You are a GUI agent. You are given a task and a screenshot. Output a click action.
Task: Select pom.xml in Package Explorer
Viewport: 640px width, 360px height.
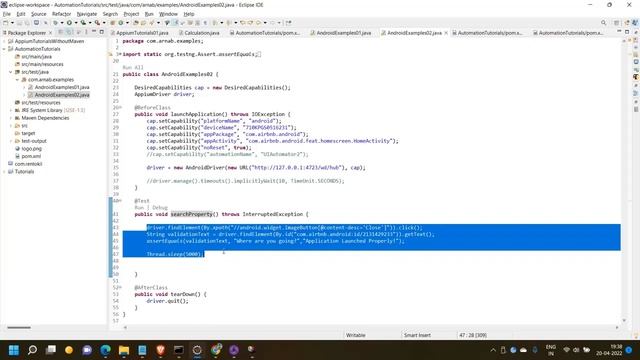coord(31,156)
